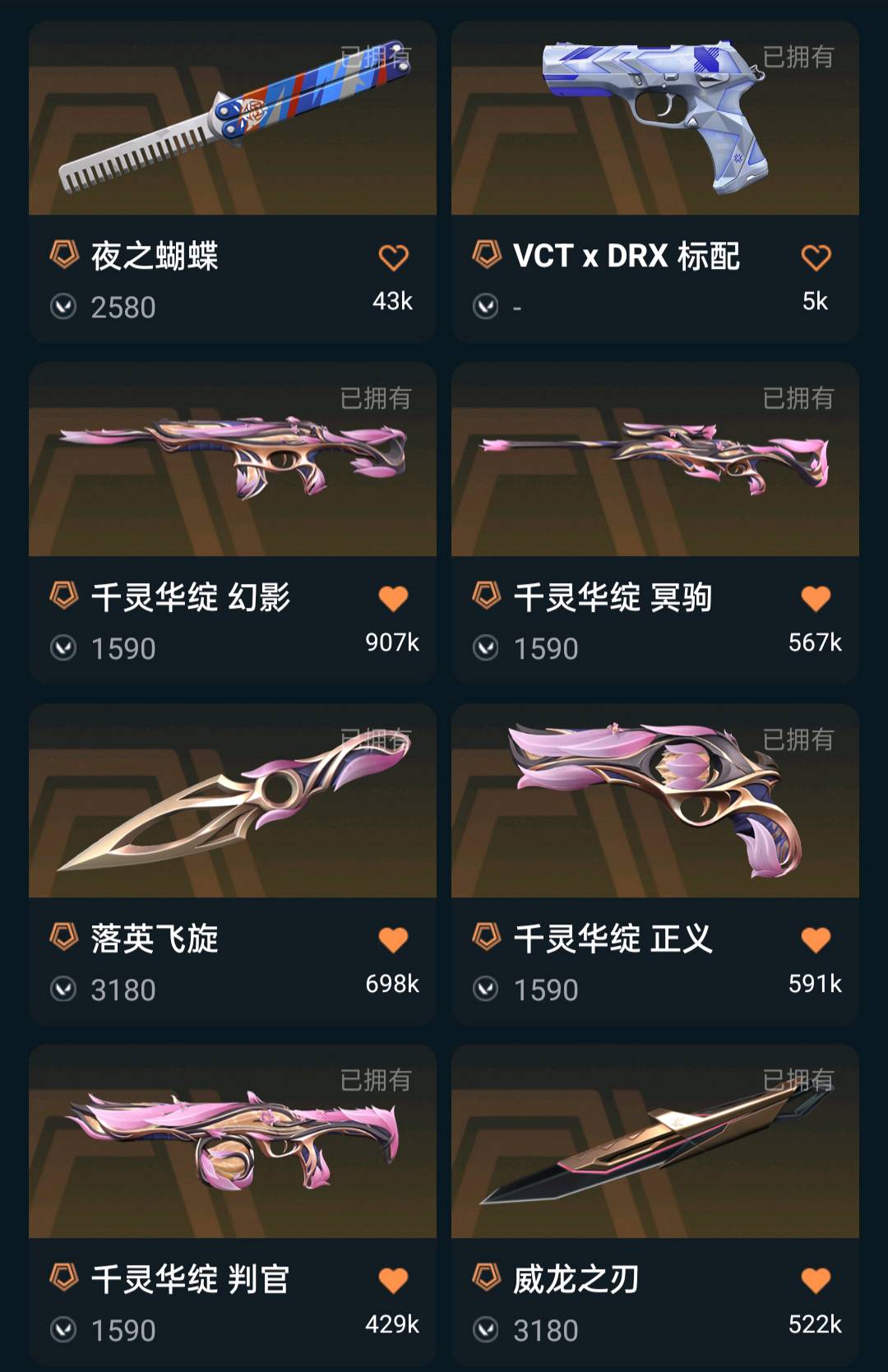Open the 夜之蝴蝶 butterfly comb knife image

pos(233,118)
